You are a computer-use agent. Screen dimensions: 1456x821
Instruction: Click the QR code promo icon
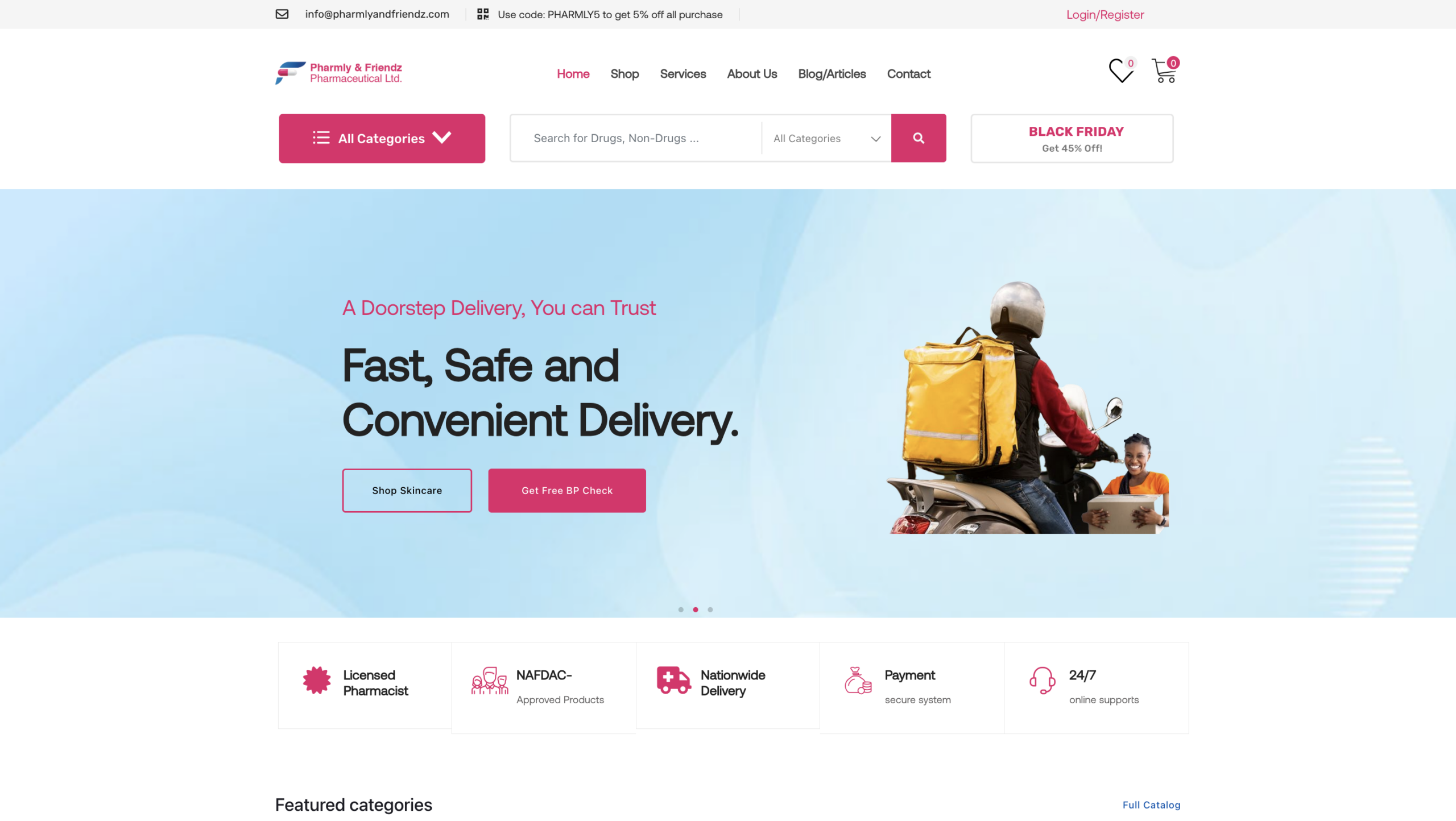483,14
